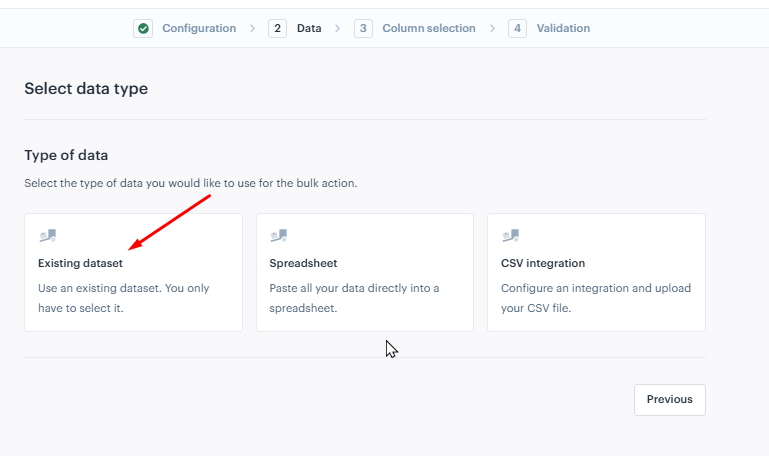This screenshot has width=769, height=456.
Task: Click the chevron after Column selection
Action: click(492, 28)
